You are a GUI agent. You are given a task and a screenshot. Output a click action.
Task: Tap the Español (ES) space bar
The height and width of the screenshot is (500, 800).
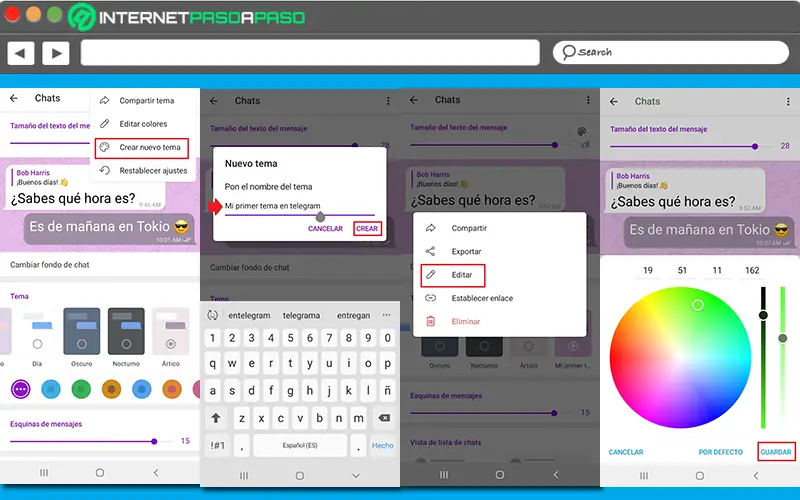coord(300,445)
